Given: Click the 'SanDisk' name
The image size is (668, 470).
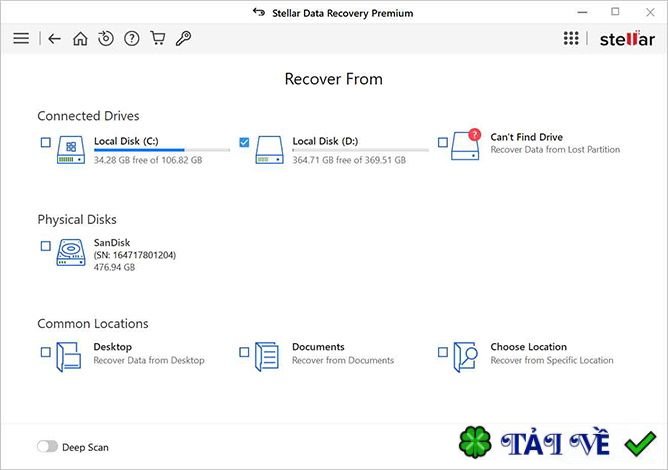Looking at the screenshot, I should [x=112, y=242].
